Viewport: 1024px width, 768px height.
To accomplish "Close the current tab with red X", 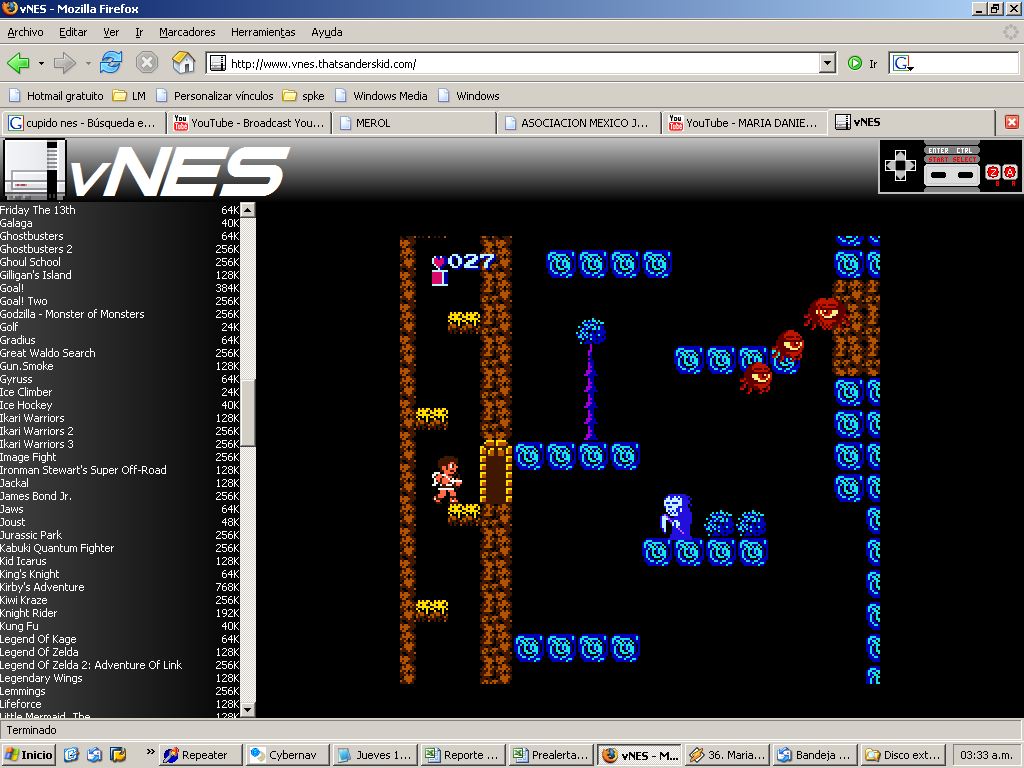I will 1012,122.
